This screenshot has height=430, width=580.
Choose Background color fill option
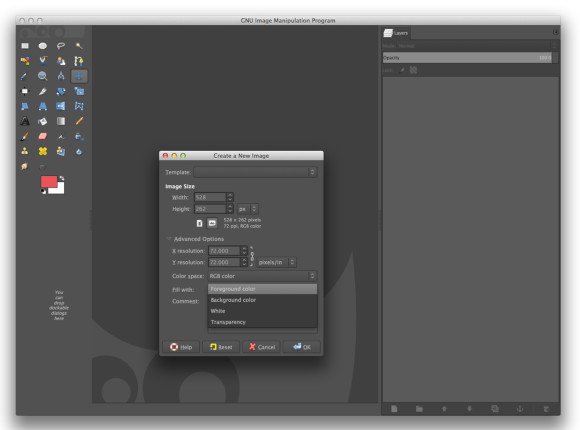(262, 300)
